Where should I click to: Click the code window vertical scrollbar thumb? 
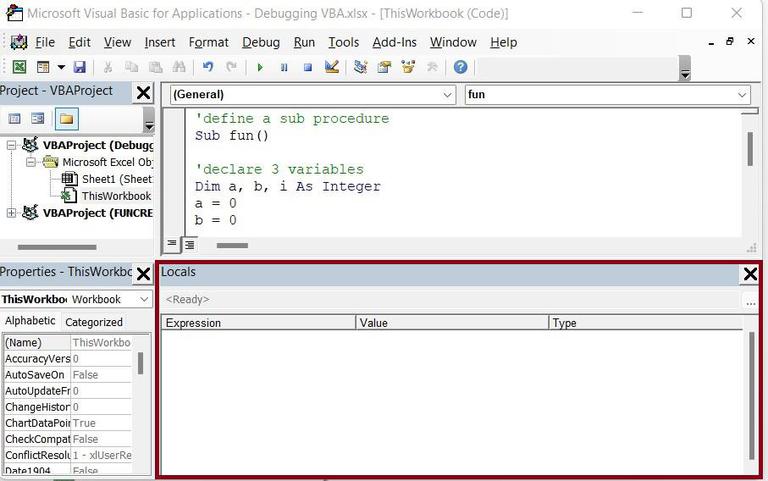[750, 149]
